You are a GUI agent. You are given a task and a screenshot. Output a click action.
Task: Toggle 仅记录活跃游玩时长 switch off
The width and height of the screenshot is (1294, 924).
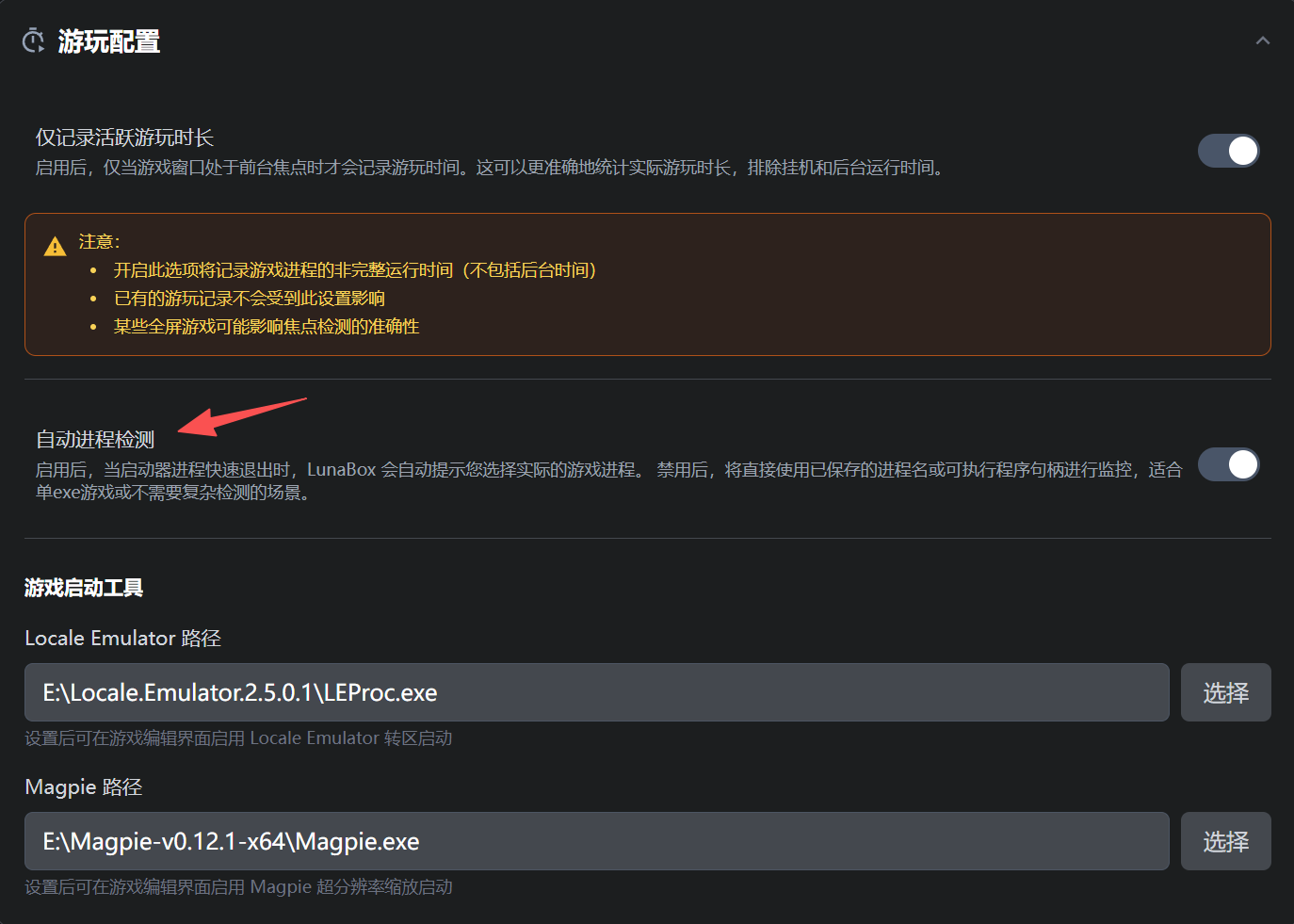1228,151
